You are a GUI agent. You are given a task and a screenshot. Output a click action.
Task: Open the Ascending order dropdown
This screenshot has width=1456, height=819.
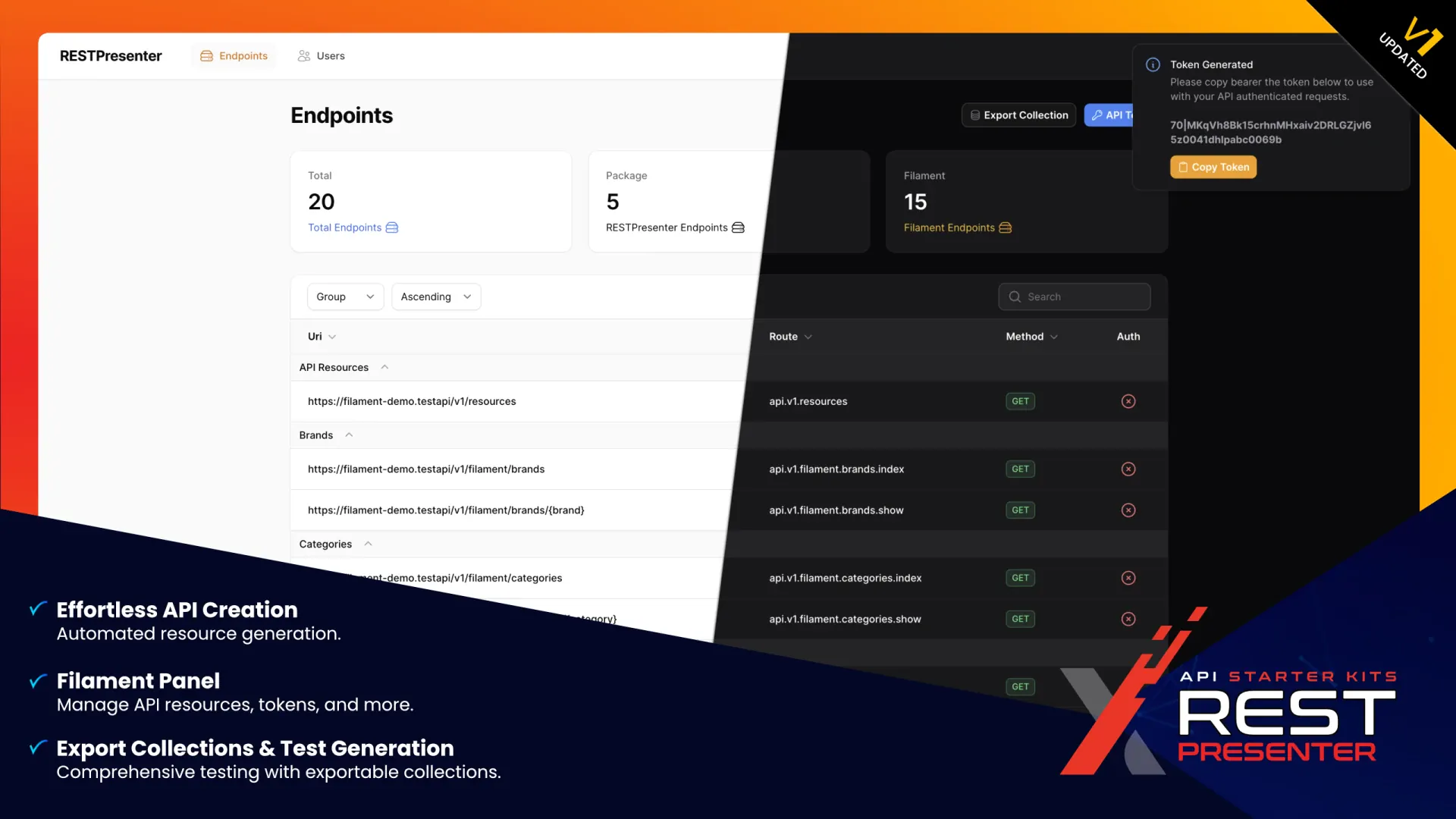coord(435,297)
